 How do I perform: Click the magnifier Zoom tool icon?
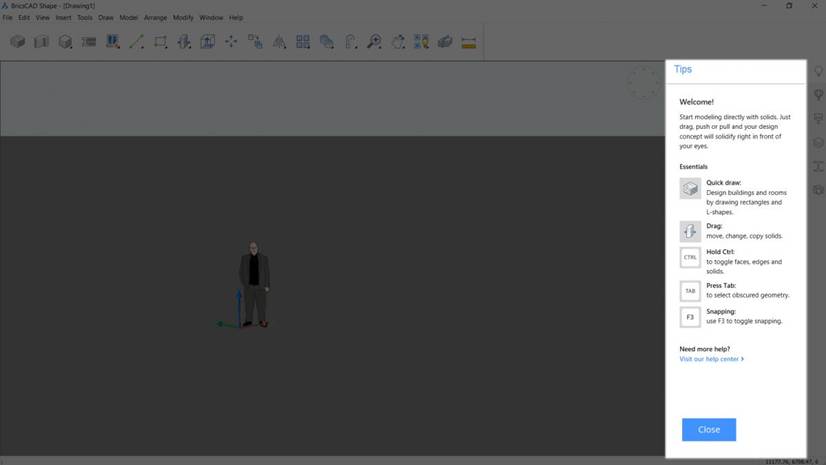(375, 42)
